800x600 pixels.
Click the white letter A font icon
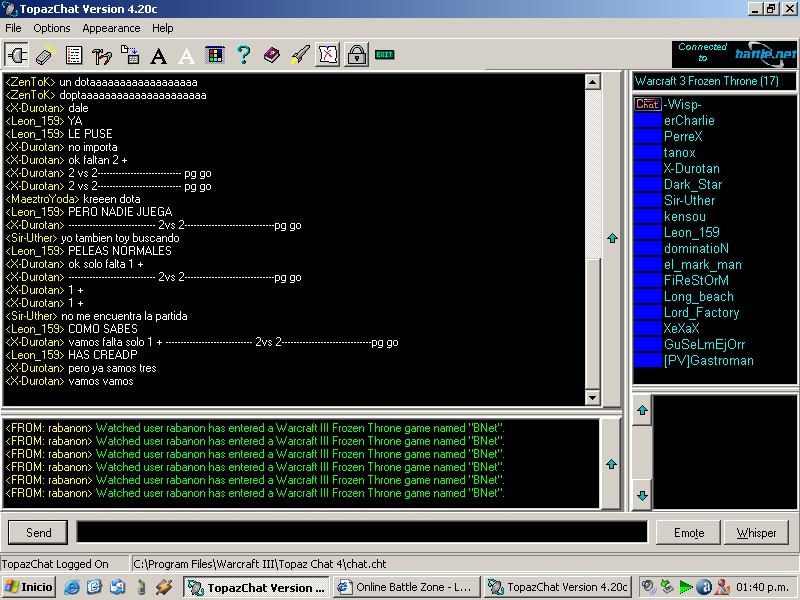(186, 55)
